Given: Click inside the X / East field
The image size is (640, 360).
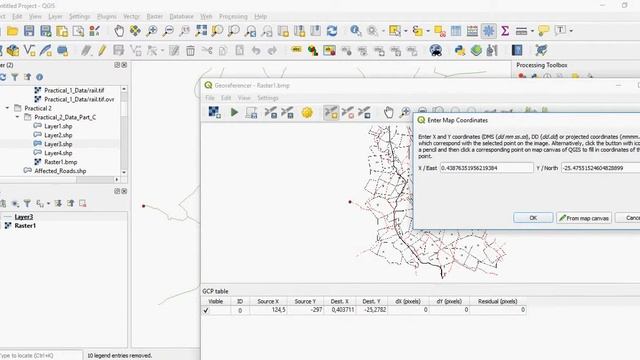Looking at the screenshot, I should [487, 168].
